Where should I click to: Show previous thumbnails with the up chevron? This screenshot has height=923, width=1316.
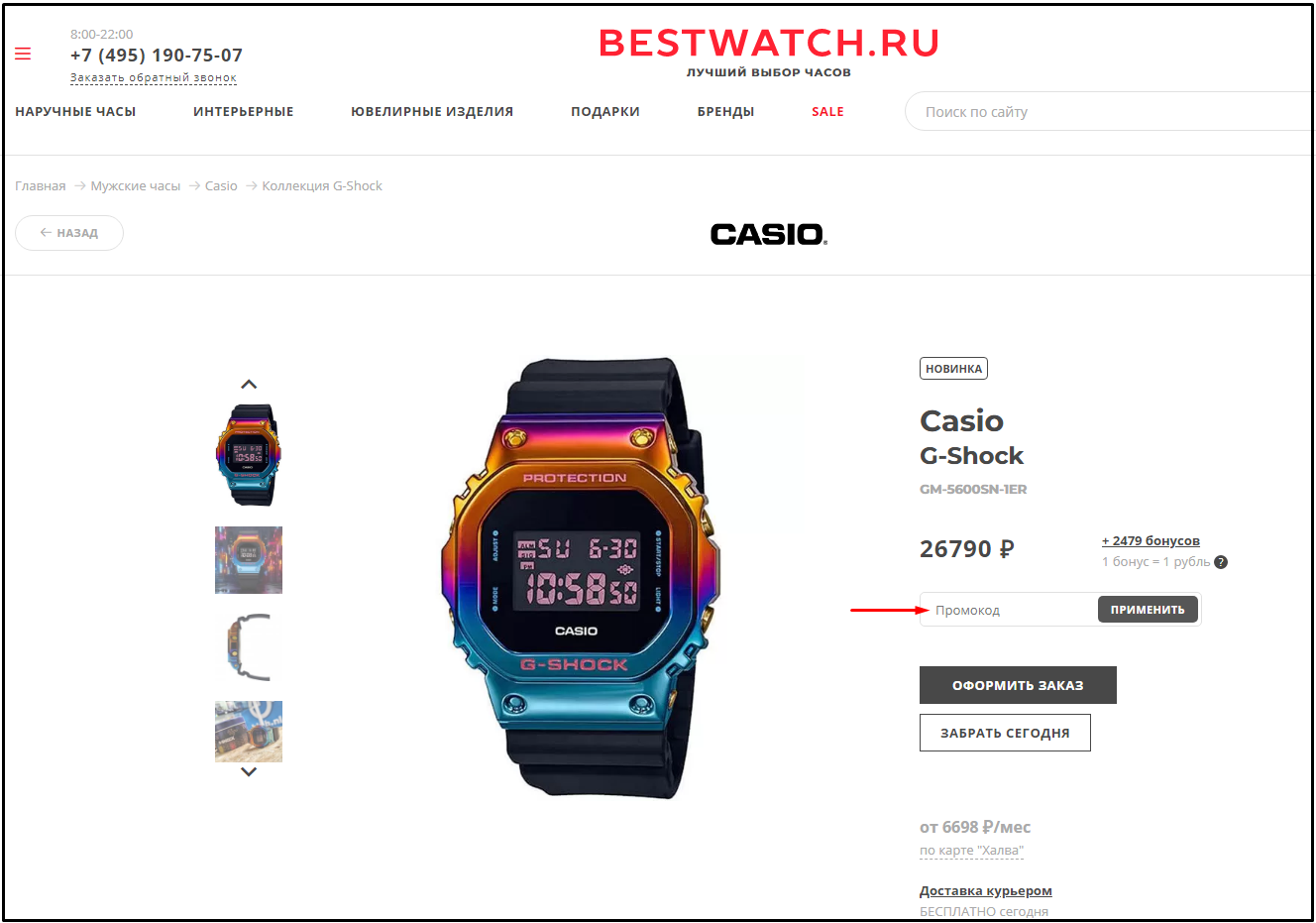tap(249, 385)
